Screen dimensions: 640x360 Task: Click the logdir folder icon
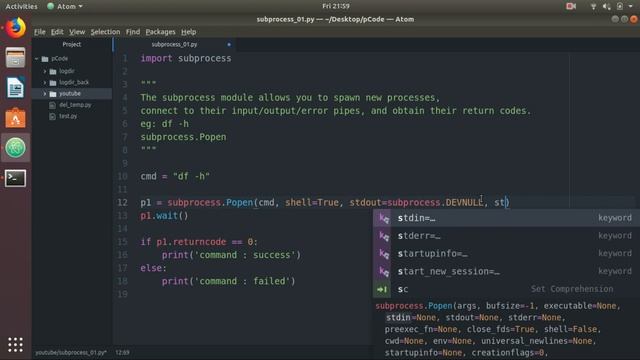pos(53,71)
